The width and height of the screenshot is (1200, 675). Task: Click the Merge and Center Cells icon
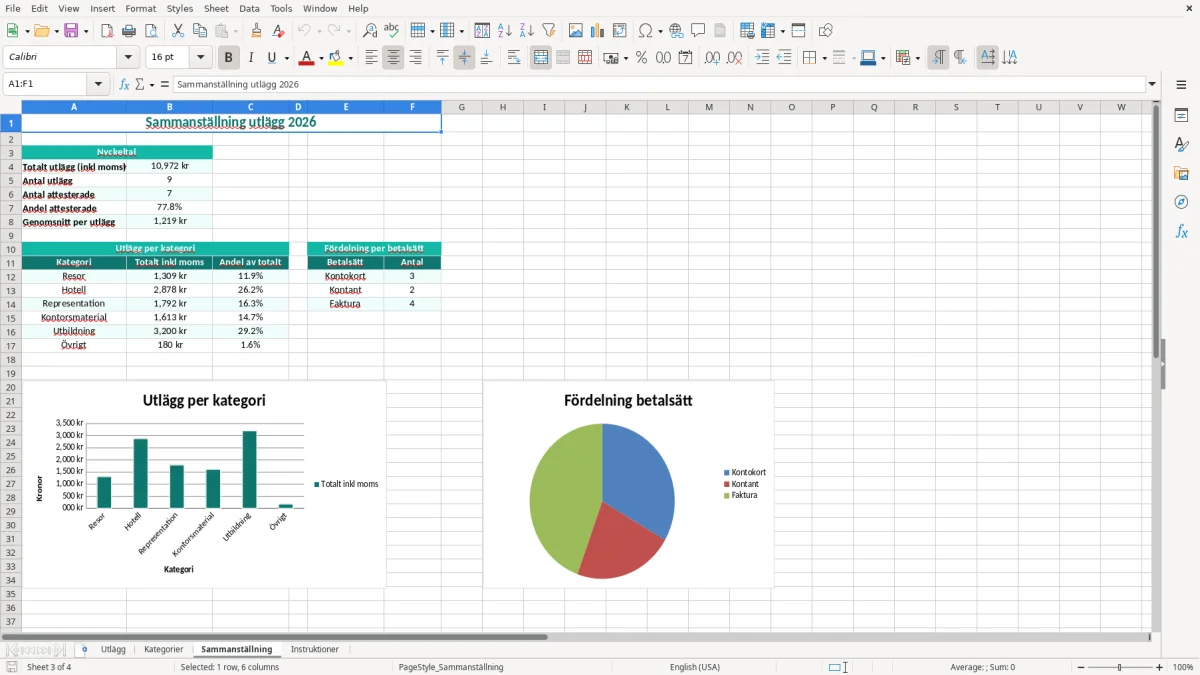541,58
